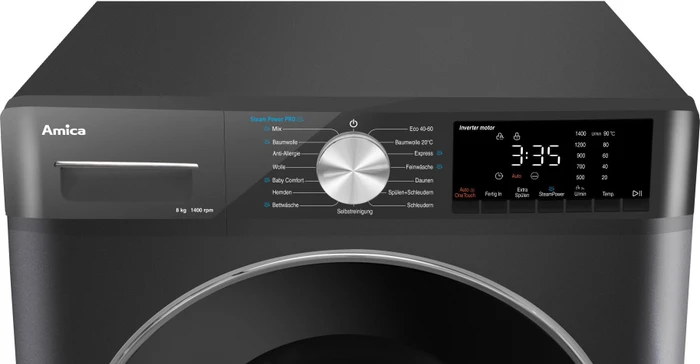This screenshot has height=364, width=700.
Task: Select the Schleudern program label
Action: click(x=420, y=205)
